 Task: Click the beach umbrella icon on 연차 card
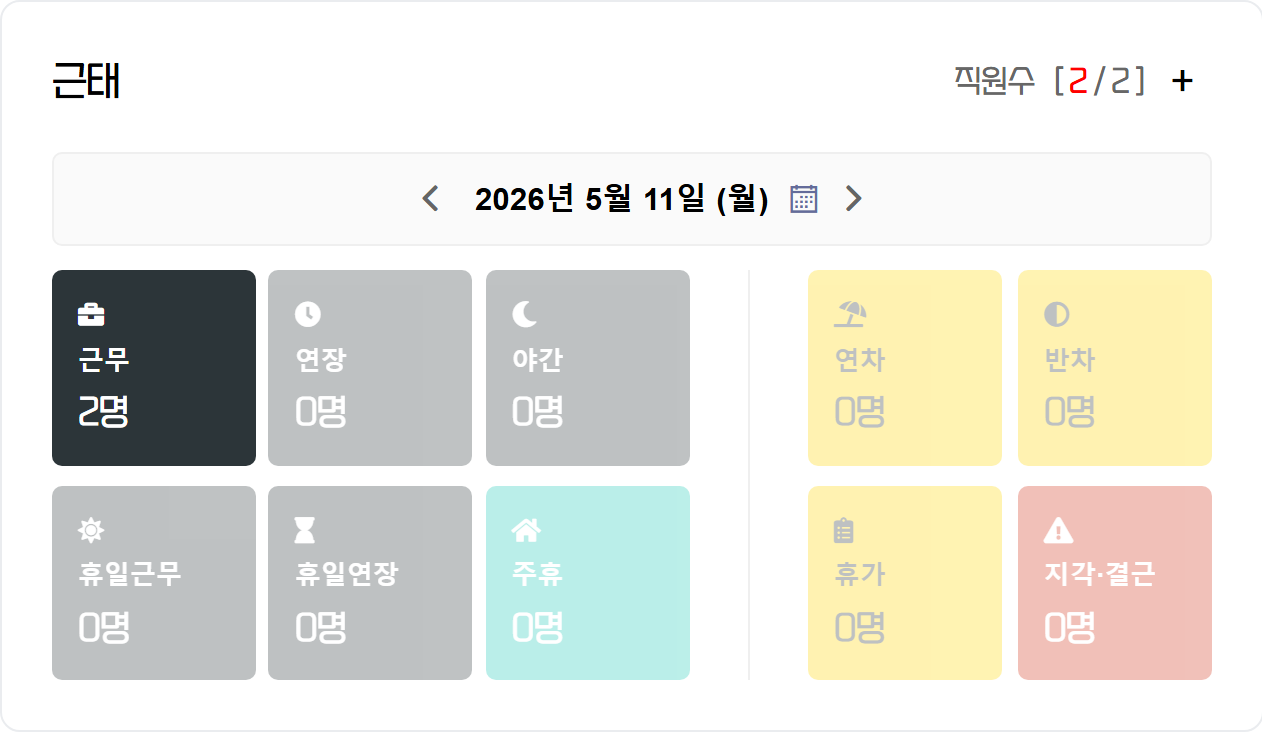(x=850, y=315)
